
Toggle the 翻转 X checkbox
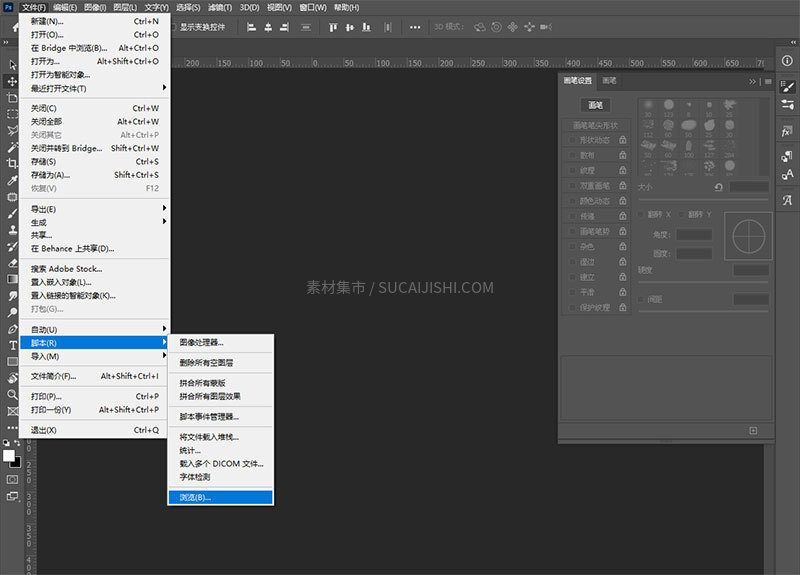642,214
